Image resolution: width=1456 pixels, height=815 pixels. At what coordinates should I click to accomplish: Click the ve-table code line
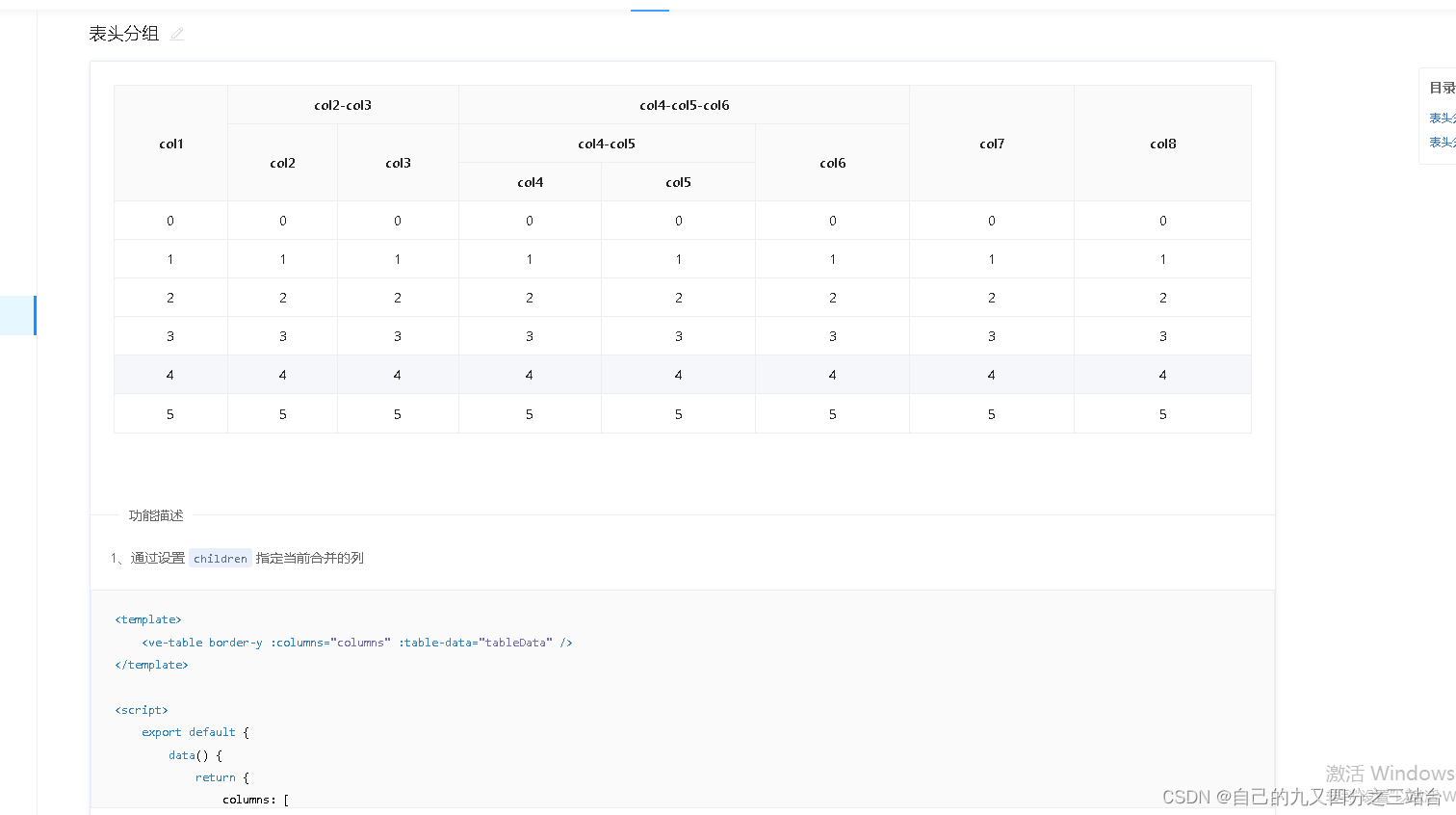tap(357, 643)
